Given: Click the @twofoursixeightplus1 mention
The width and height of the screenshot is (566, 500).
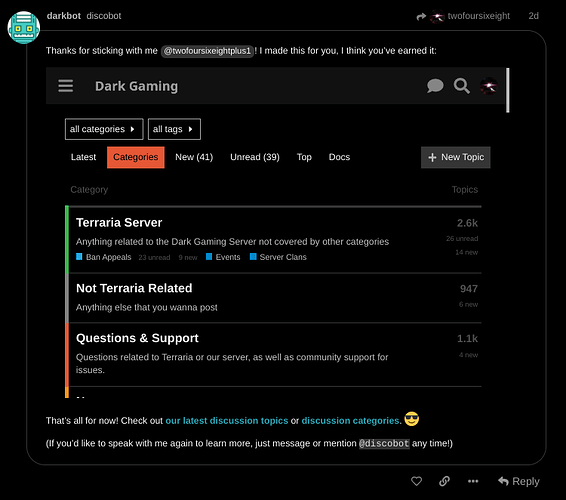Looking at the screenshot, I should pyautogui.click(x=207, y=51).
